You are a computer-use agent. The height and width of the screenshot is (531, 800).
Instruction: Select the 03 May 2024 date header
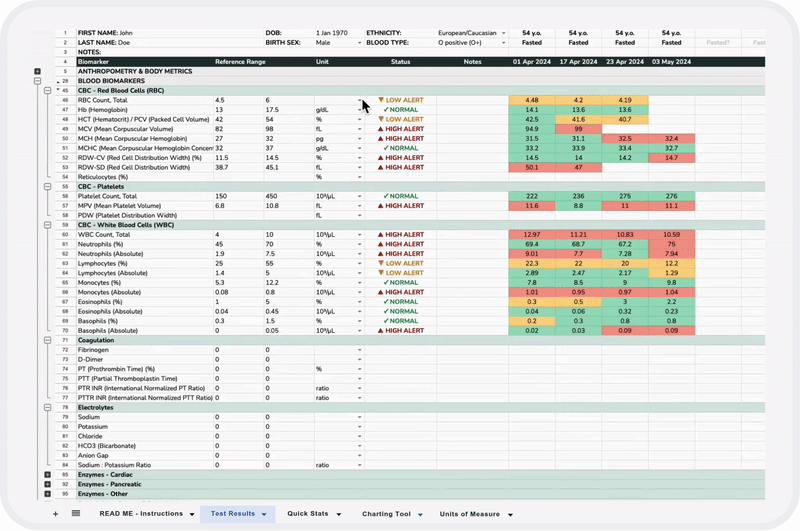671,62
